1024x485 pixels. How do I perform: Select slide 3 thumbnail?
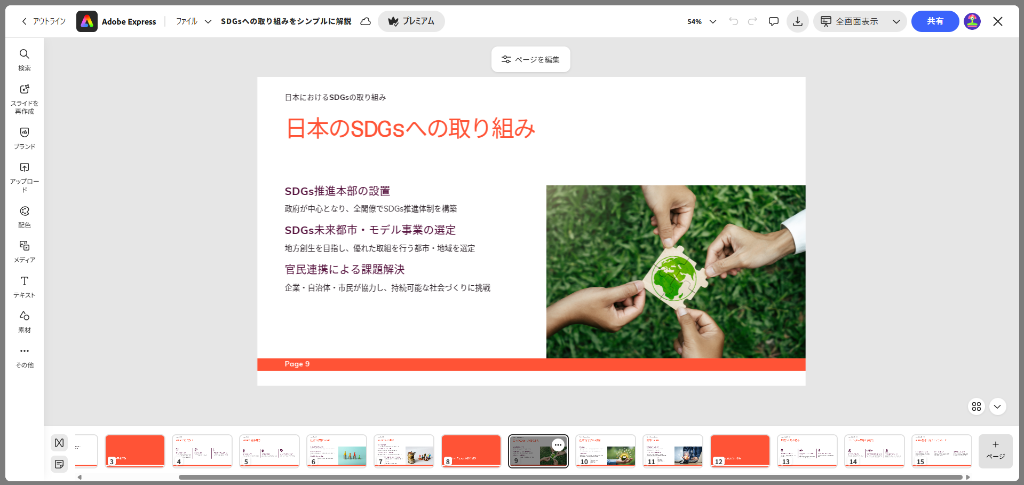[135, 451]
